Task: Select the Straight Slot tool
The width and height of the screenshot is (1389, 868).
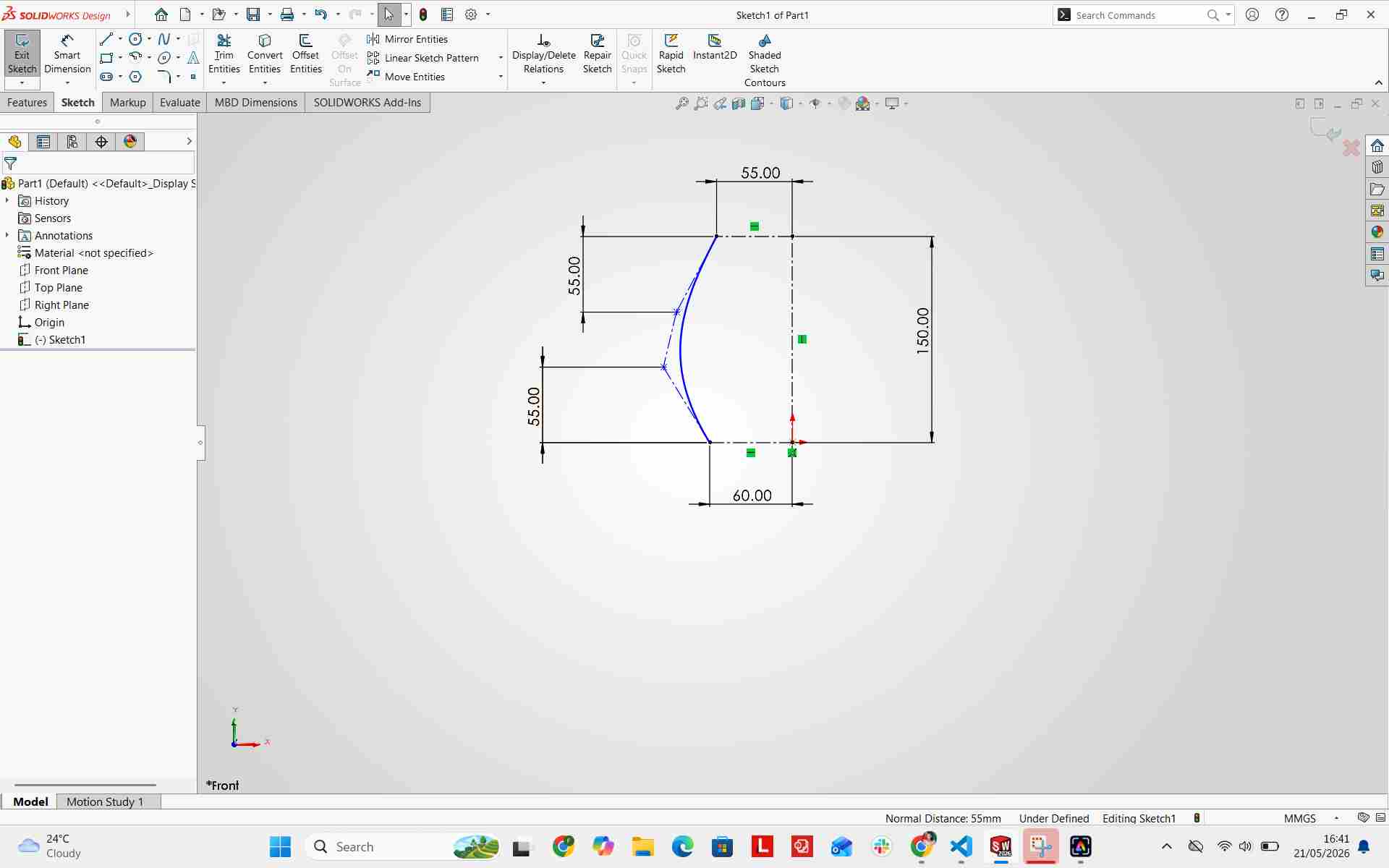Action: [x=106, y=77]
